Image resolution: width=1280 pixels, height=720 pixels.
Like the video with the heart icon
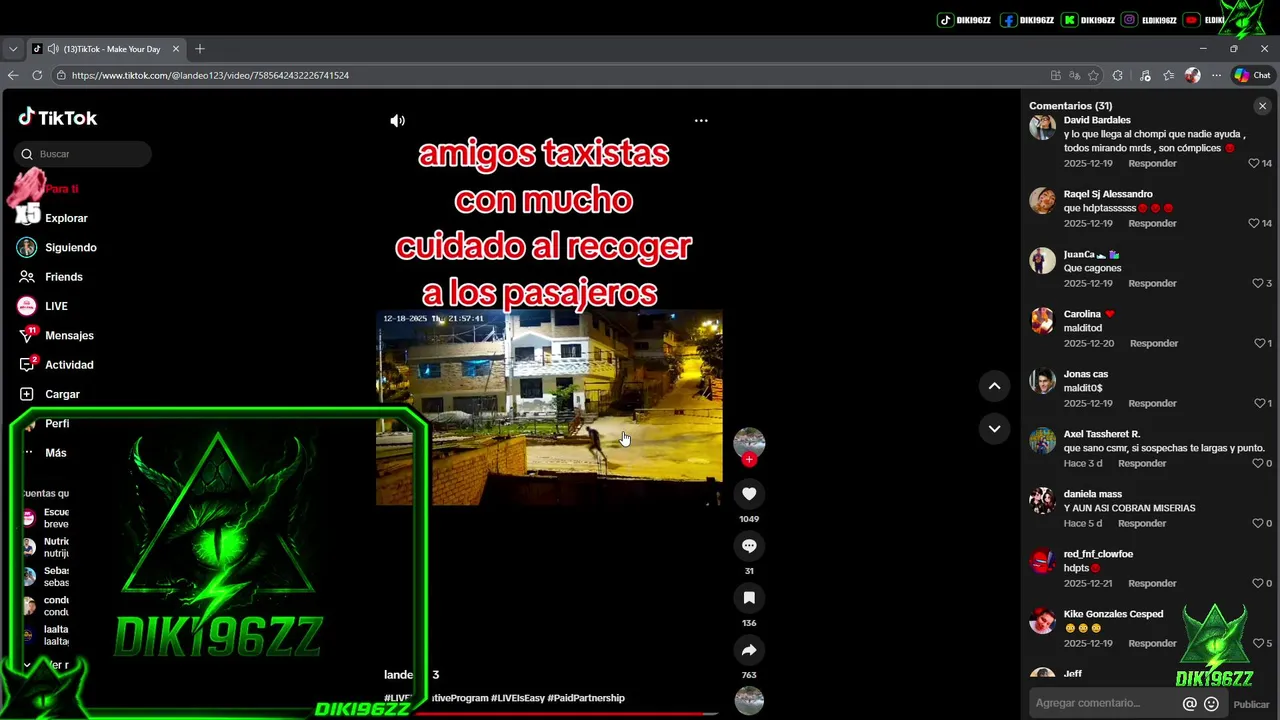[x=749, y=493]
